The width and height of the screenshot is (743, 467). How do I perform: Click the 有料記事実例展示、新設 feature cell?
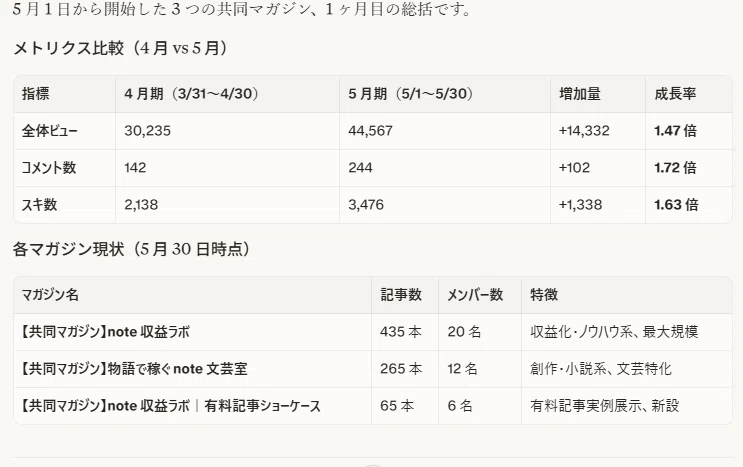click(605, 405)
